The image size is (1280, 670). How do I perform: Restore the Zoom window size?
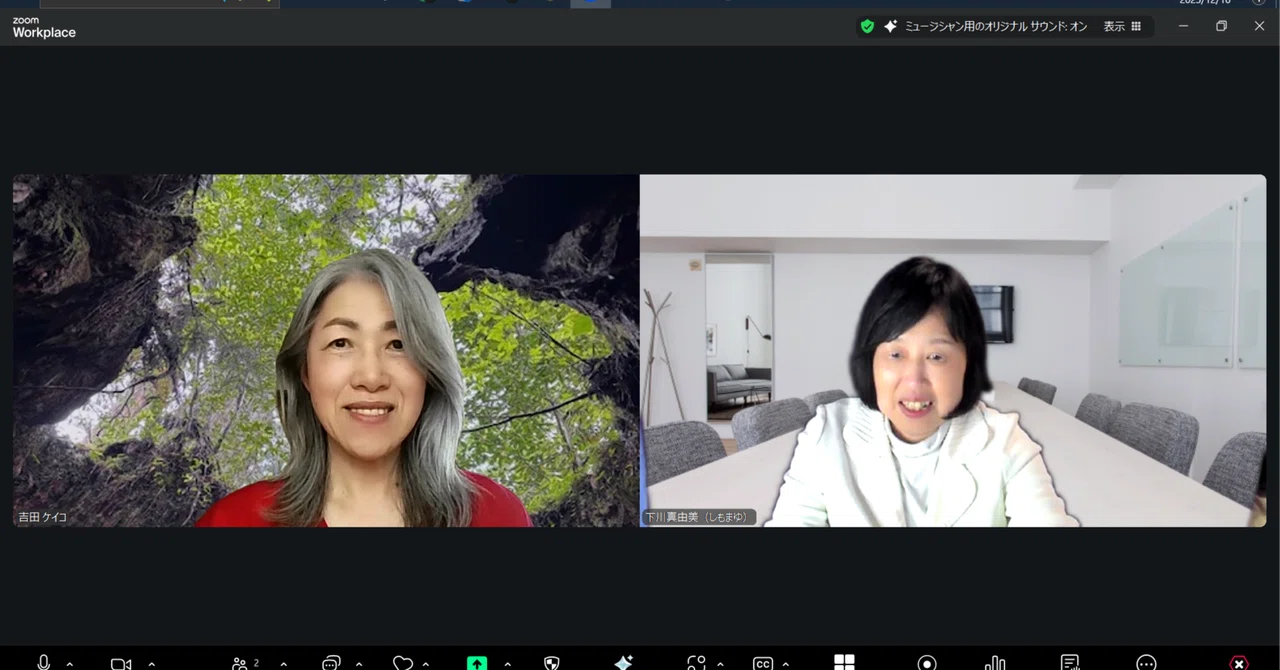point(1221,26)
